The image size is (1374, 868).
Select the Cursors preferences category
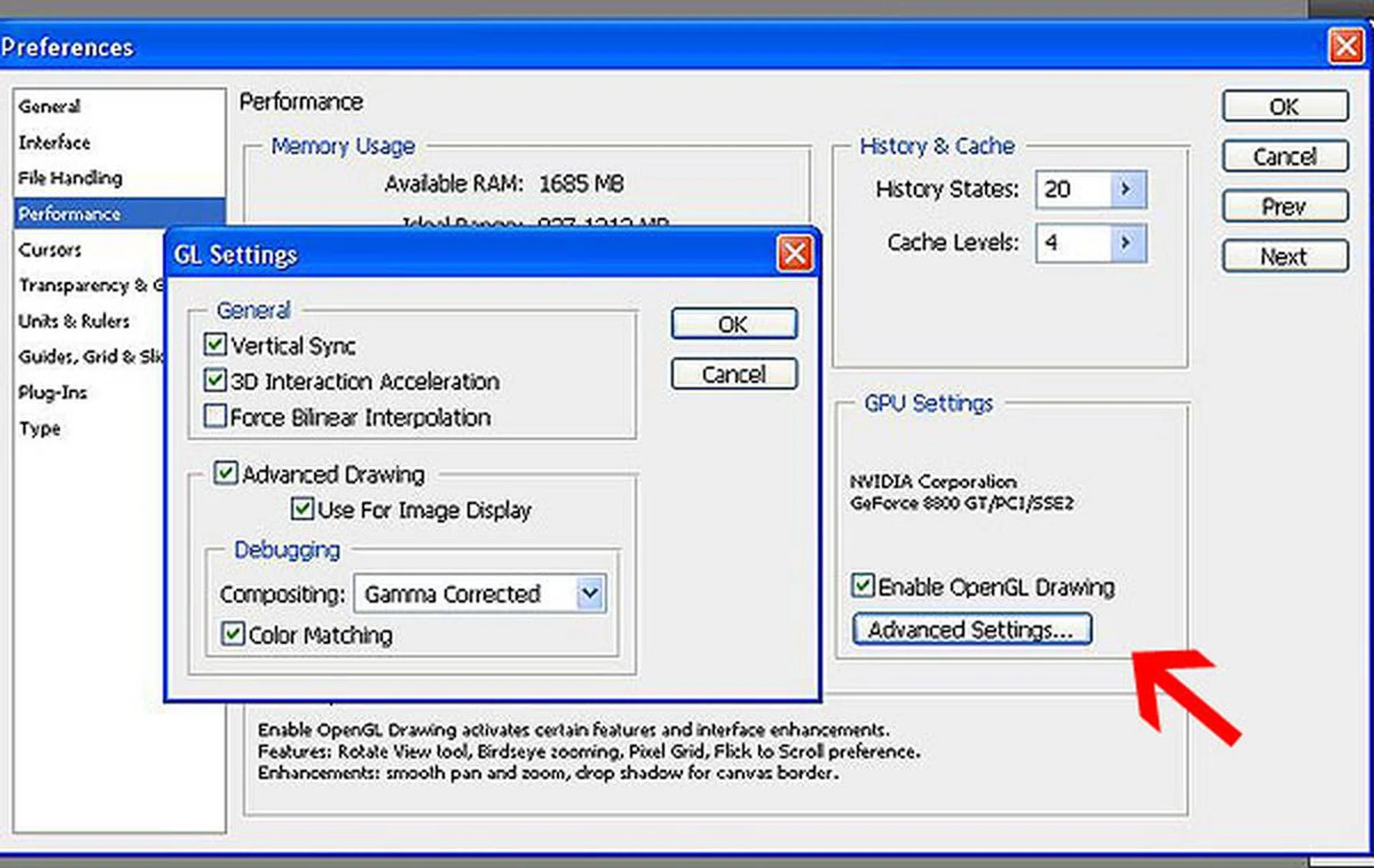point(49,250)
